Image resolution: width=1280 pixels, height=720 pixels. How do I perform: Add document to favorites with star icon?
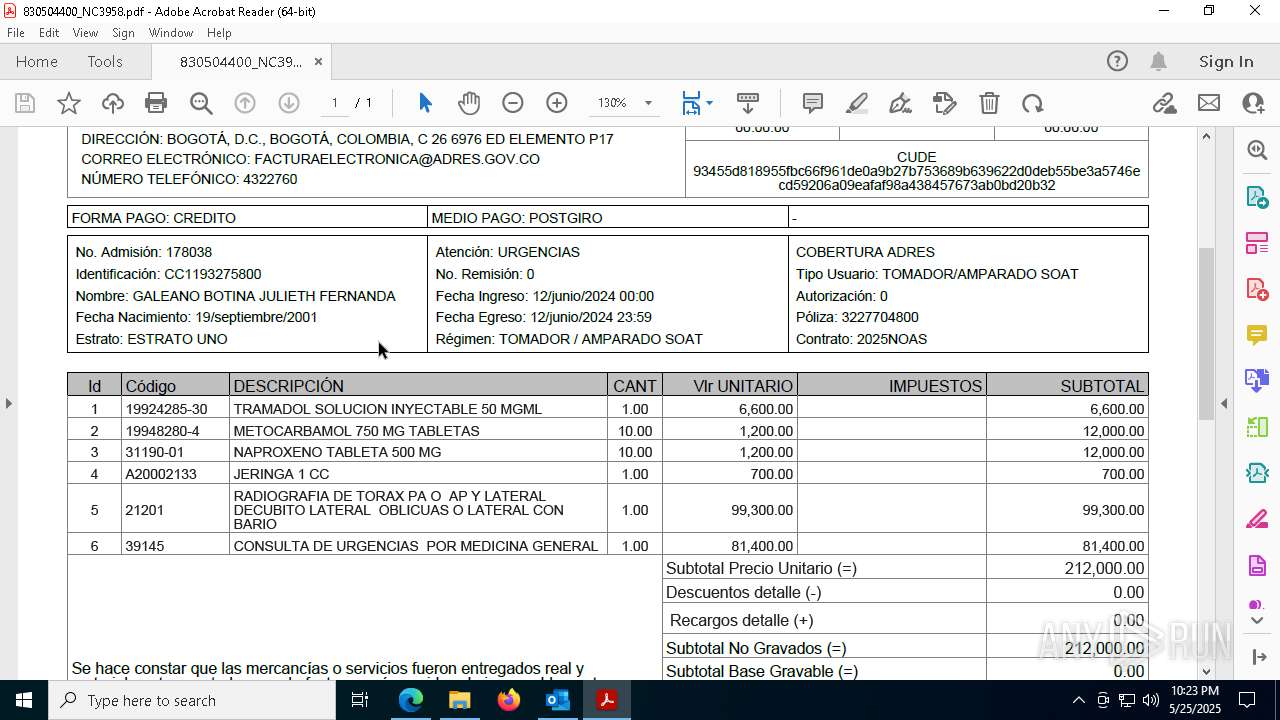click(69, 103)
